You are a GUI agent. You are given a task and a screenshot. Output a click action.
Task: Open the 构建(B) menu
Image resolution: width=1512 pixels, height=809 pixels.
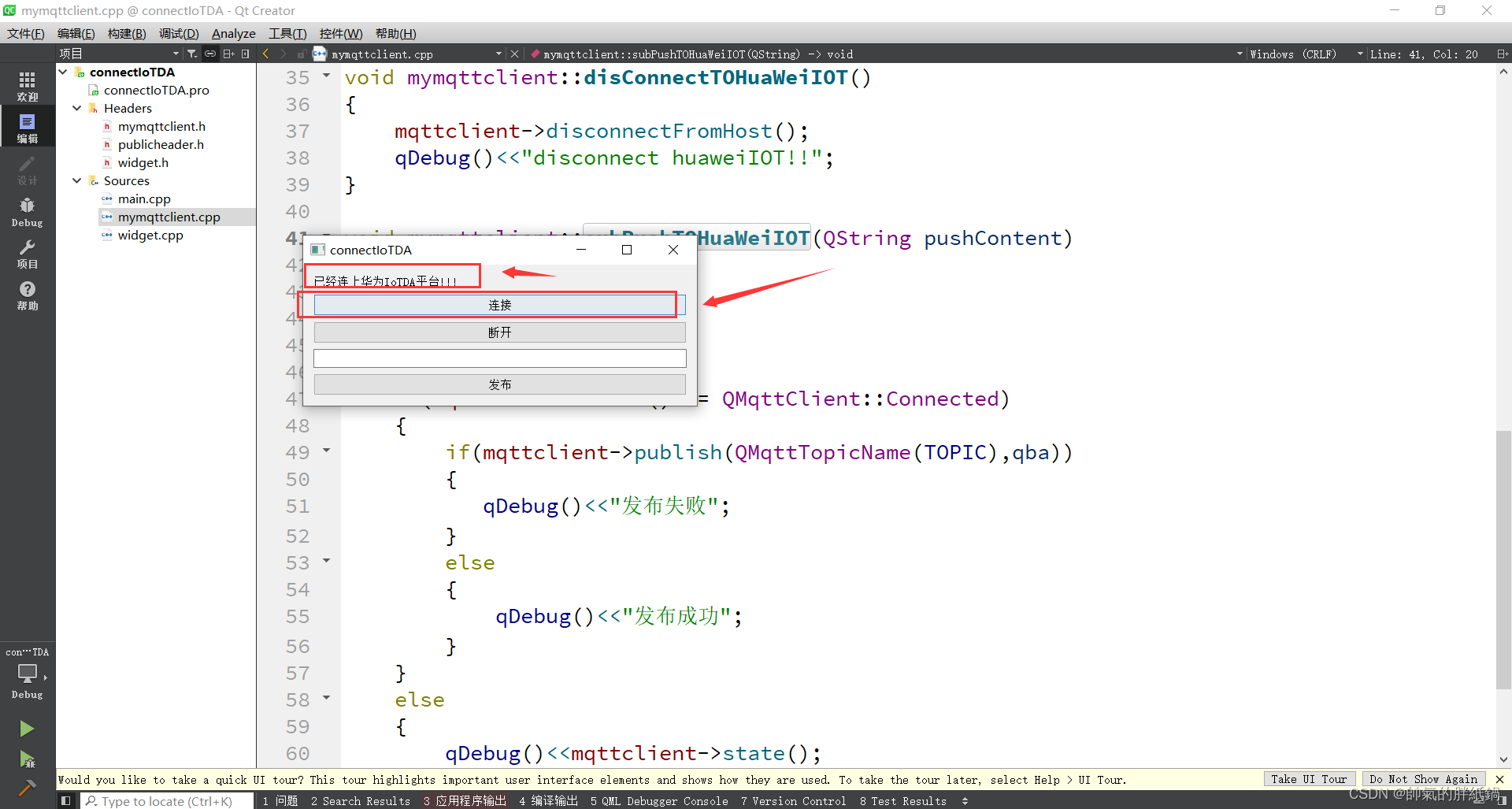[127, 33]
